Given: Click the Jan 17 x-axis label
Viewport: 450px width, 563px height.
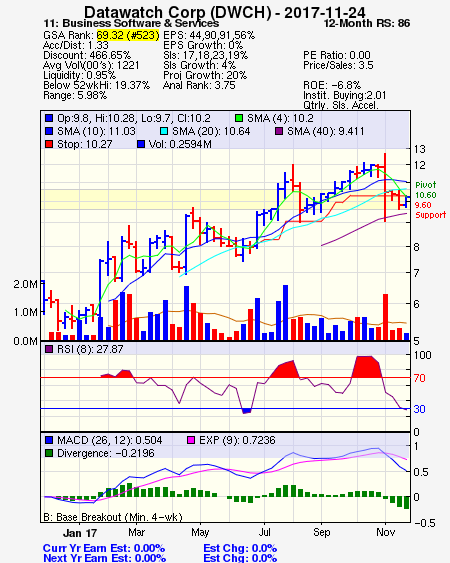Looking at the screenshot, I should 80,532.
